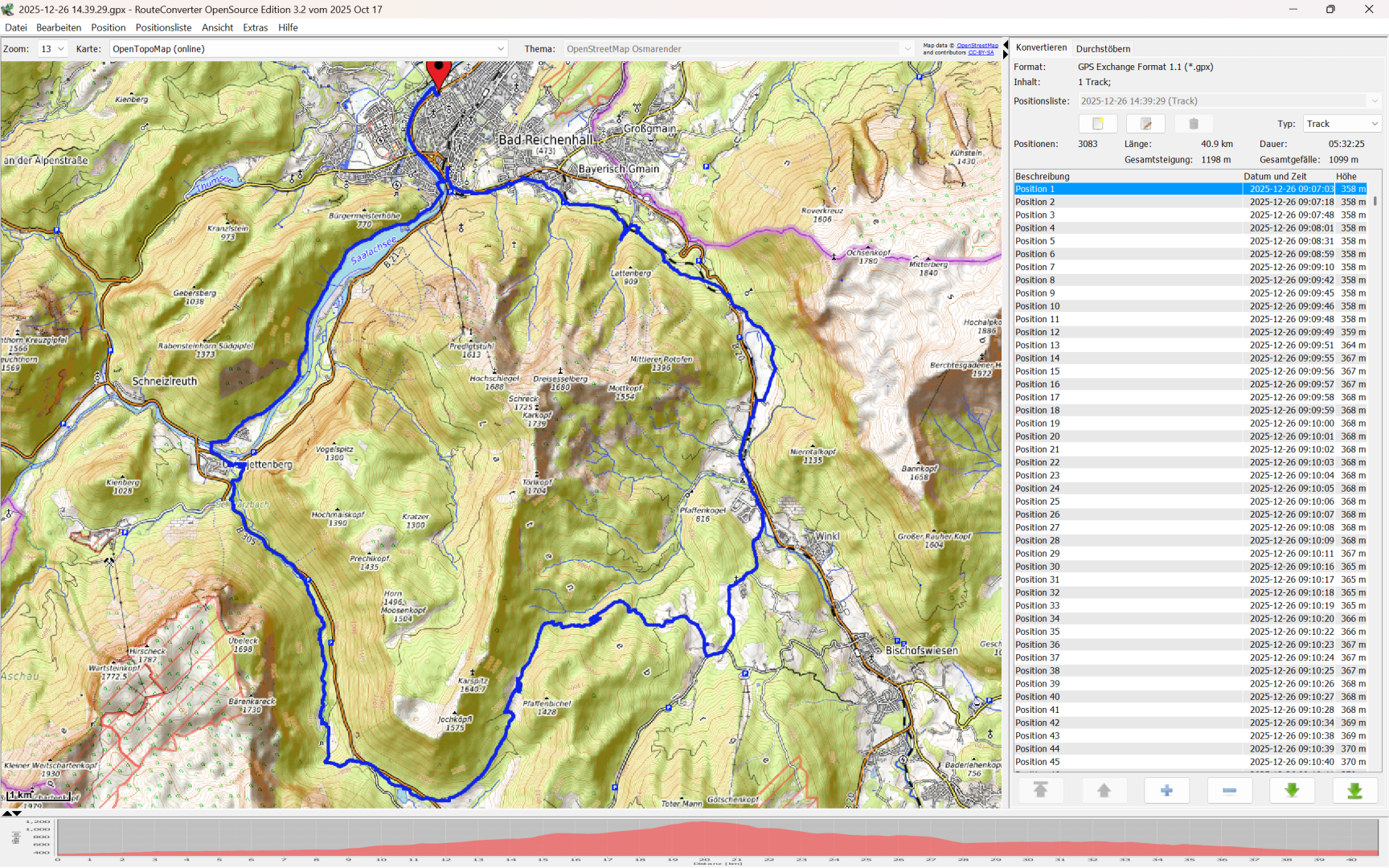
Task: Open the Zoom level dropdown
Action: [52, 49]
